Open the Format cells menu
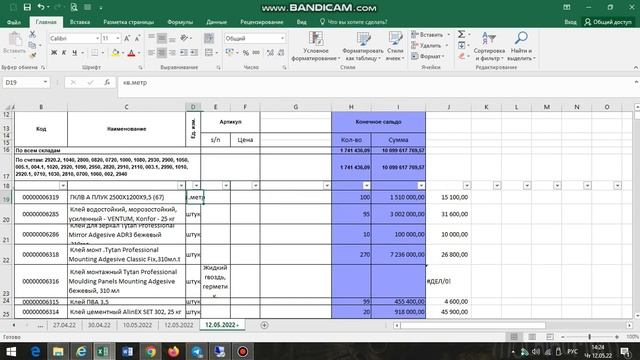 coord(428,56)
